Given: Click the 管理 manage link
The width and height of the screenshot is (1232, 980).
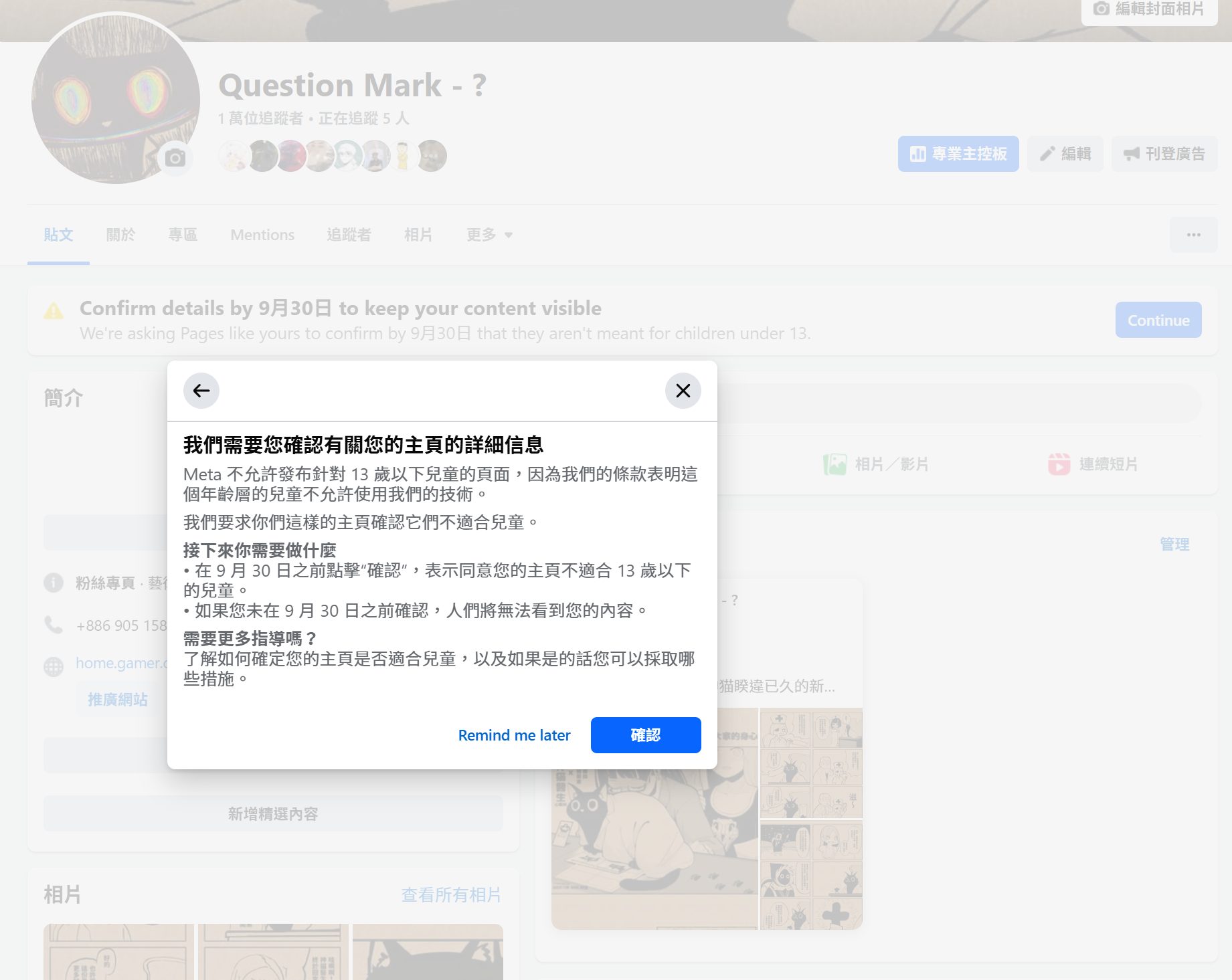Looking at the screenshot, I should click(x=1174, y=545).
